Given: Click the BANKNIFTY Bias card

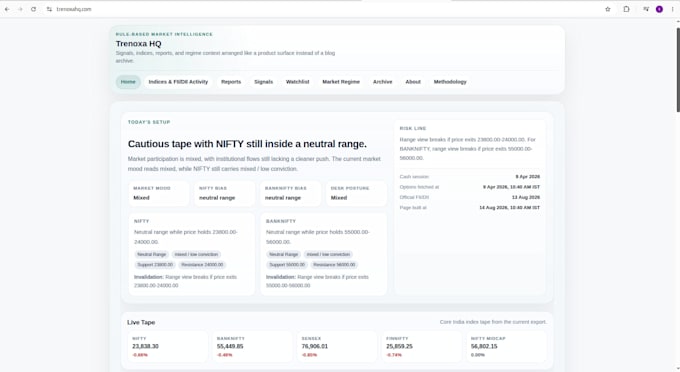Looking at the screenshot, I should (290, 193).
